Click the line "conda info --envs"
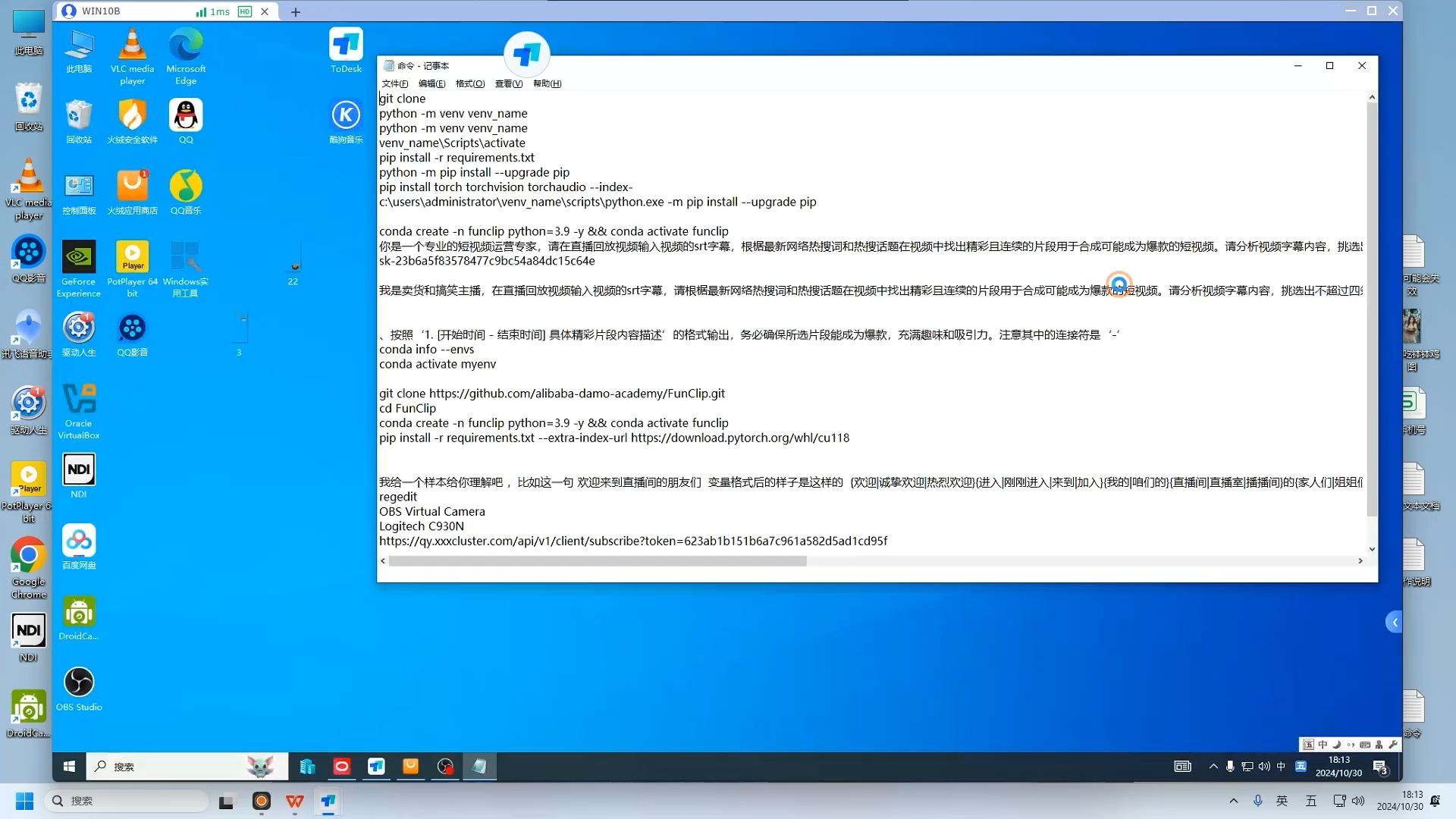This screenshot has width=1456, height=819. (x=426, y=350)
